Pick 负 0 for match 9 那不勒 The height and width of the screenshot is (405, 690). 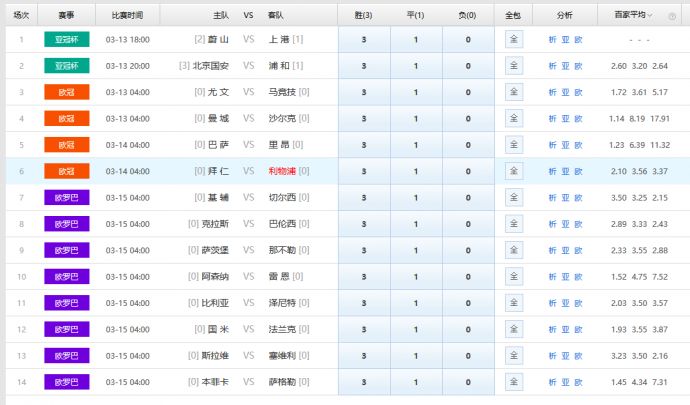pos(468,250)
